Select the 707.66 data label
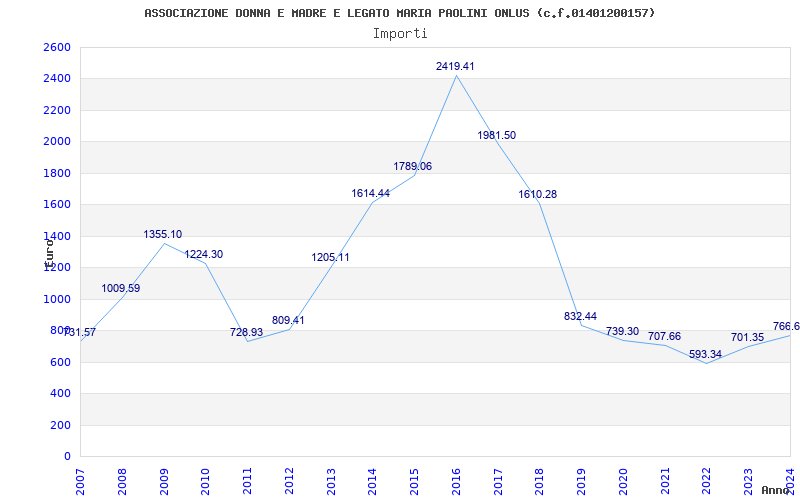This screenshot has height=500, width=800. [x=664, y=337]
